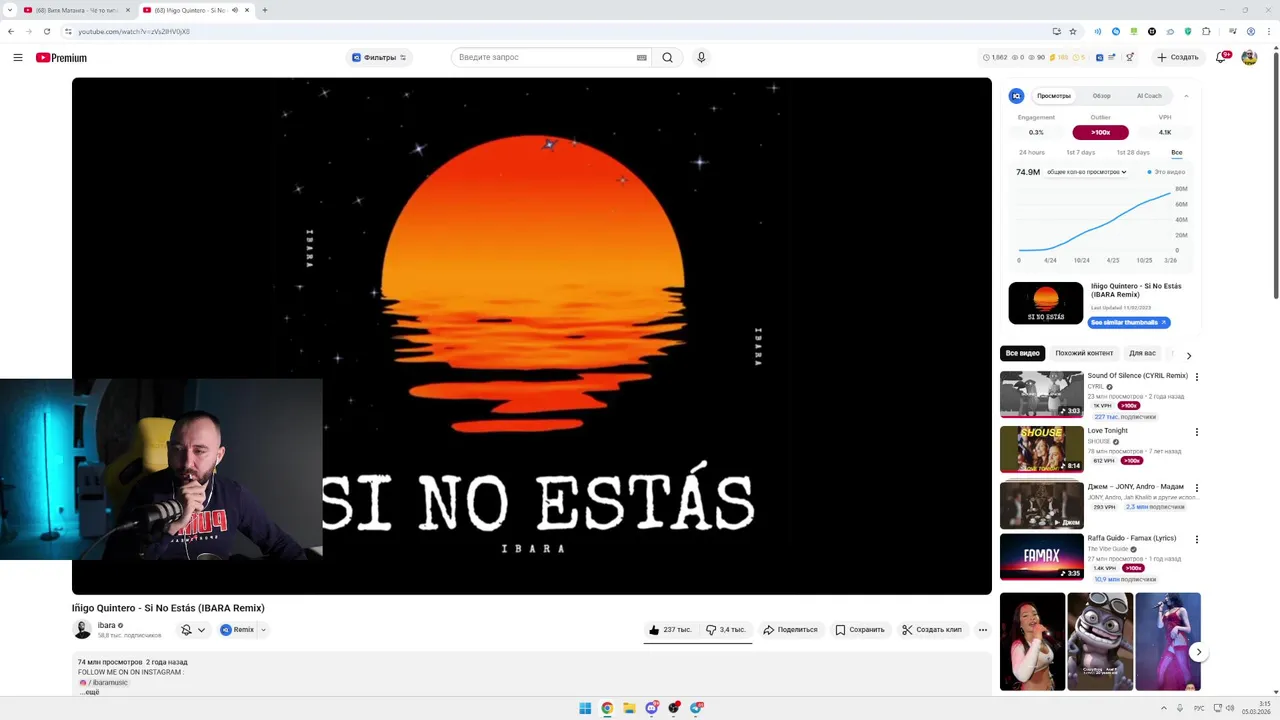Click the >100x outlier badge
1280x720 pixels.
click(1100, 132)
